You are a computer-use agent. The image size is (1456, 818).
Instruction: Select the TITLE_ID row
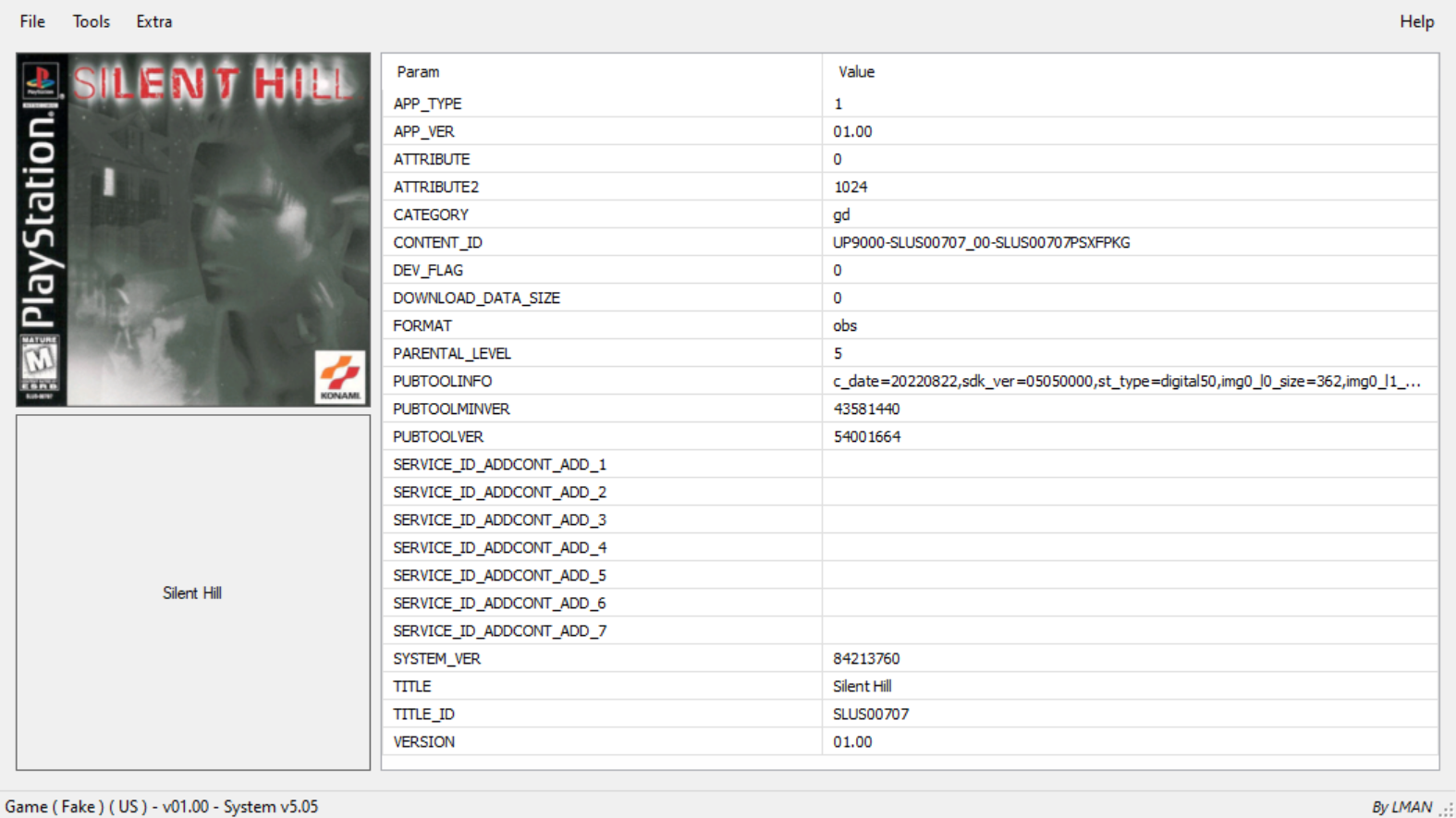click(423, 714)
